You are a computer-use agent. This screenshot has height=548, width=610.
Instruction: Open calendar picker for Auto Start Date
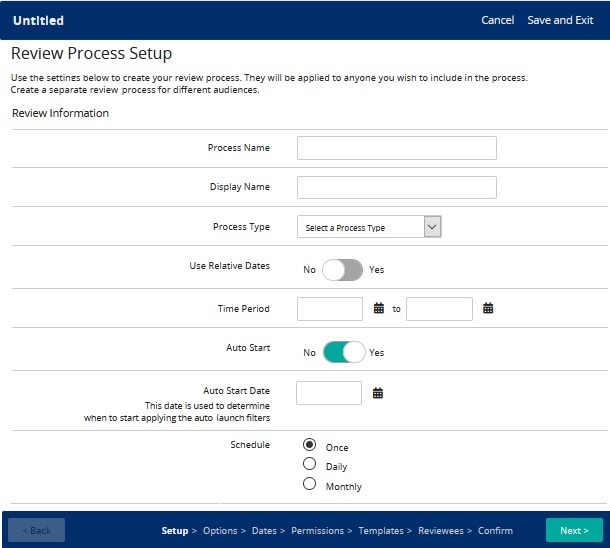pos(378,393)
